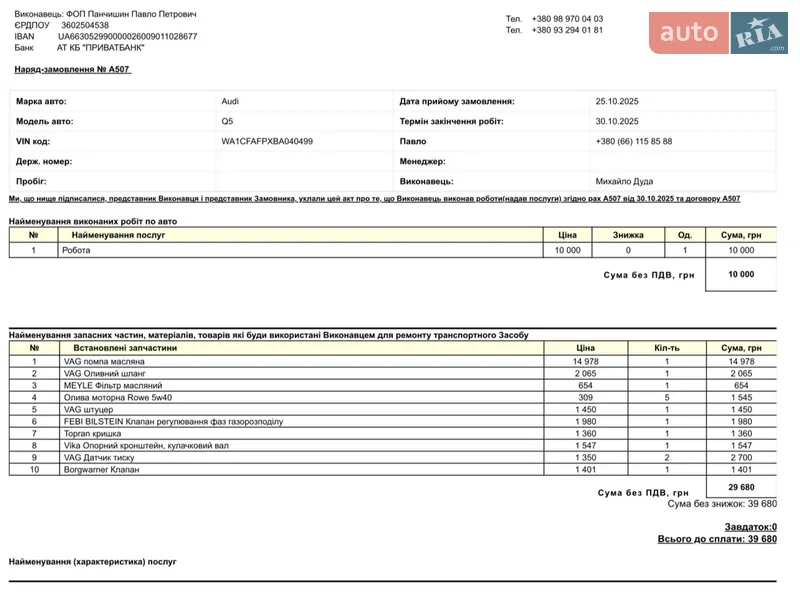Click row 'Vika Опорний кронштейн, кулачковий вал'
Image resolution: width=800 pixels, height=600 pixels.
tap(393, 445)
